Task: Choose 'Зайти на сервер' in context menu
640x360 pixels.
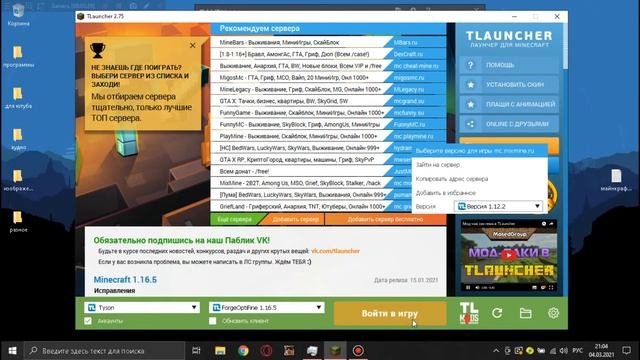Action: (x=438, y=164)
